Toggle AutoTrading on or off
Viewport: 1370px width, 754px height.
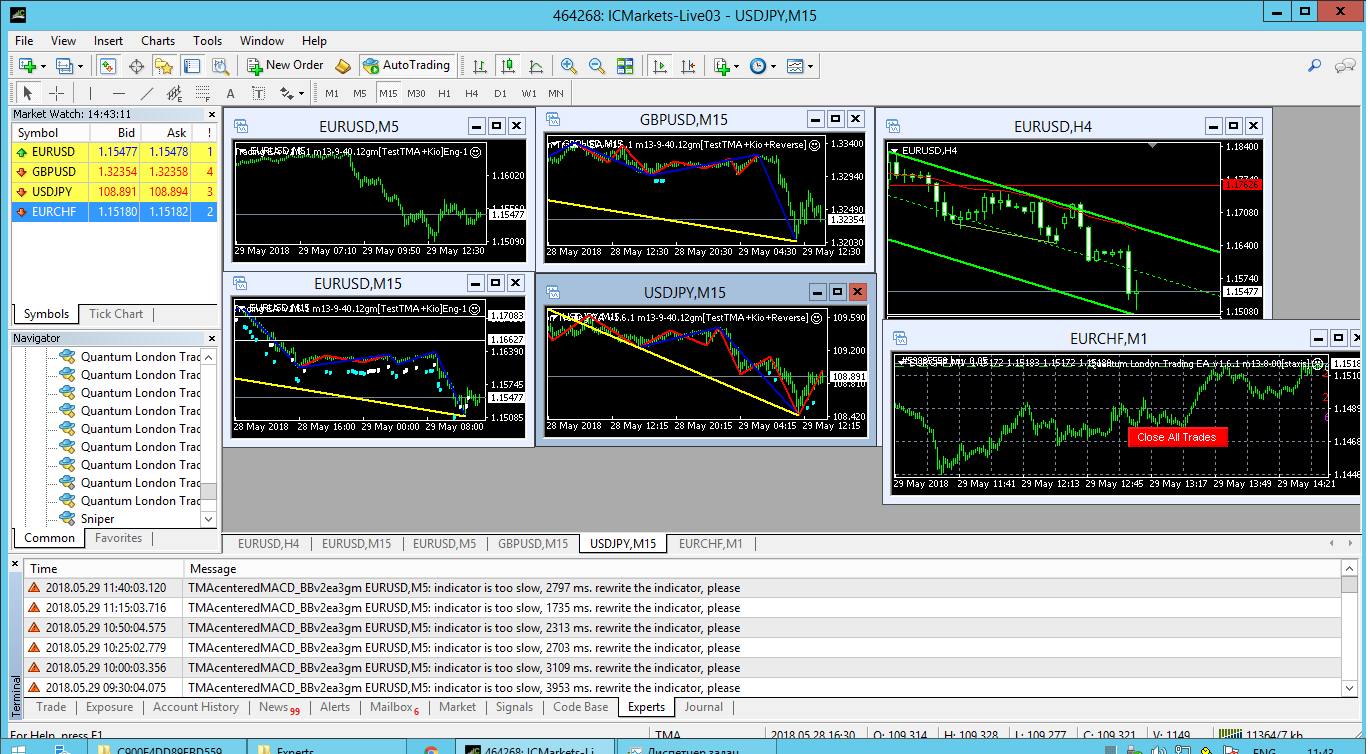pyautogui.click(x=407, y=66)
